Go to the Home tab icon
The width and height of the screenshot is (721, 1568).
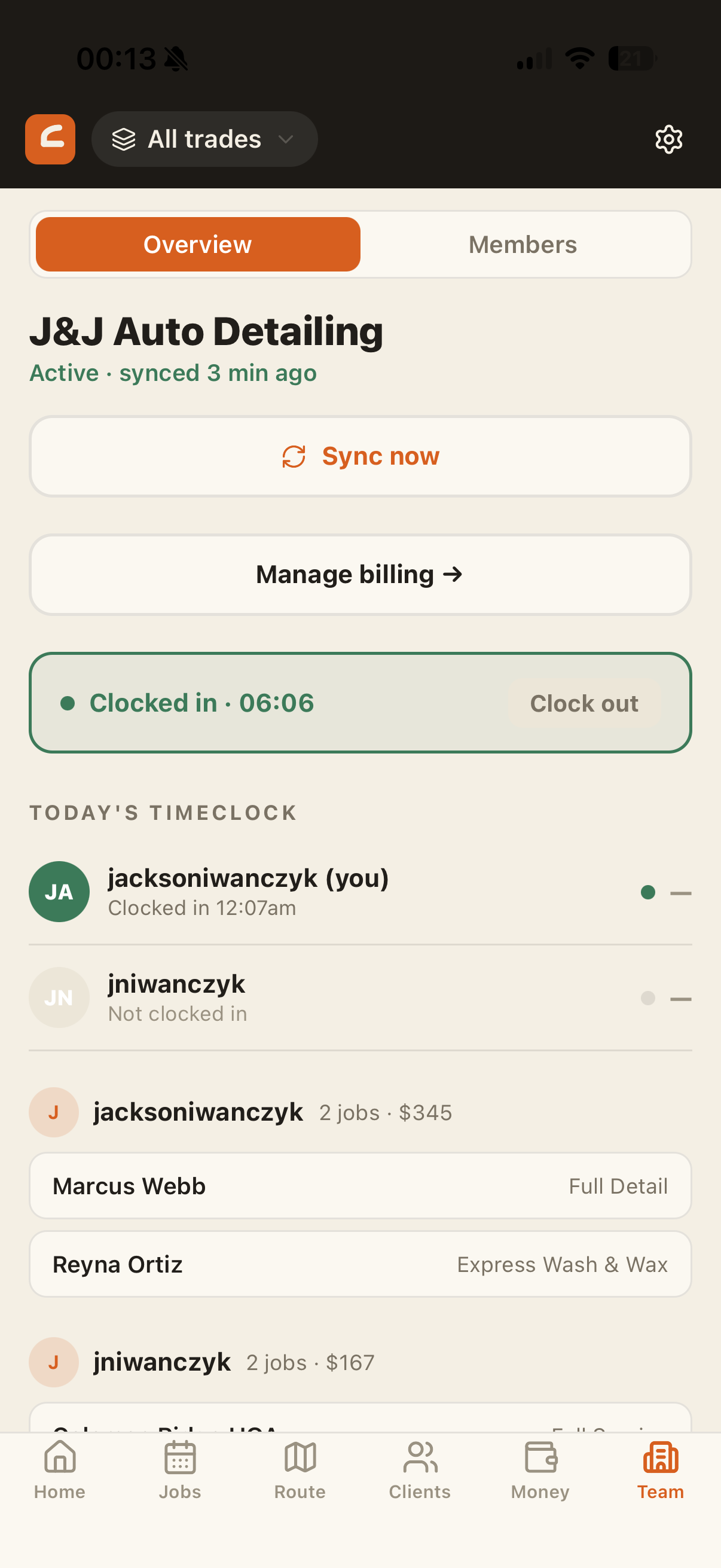pyautogui.click(x=60, y=1457)
